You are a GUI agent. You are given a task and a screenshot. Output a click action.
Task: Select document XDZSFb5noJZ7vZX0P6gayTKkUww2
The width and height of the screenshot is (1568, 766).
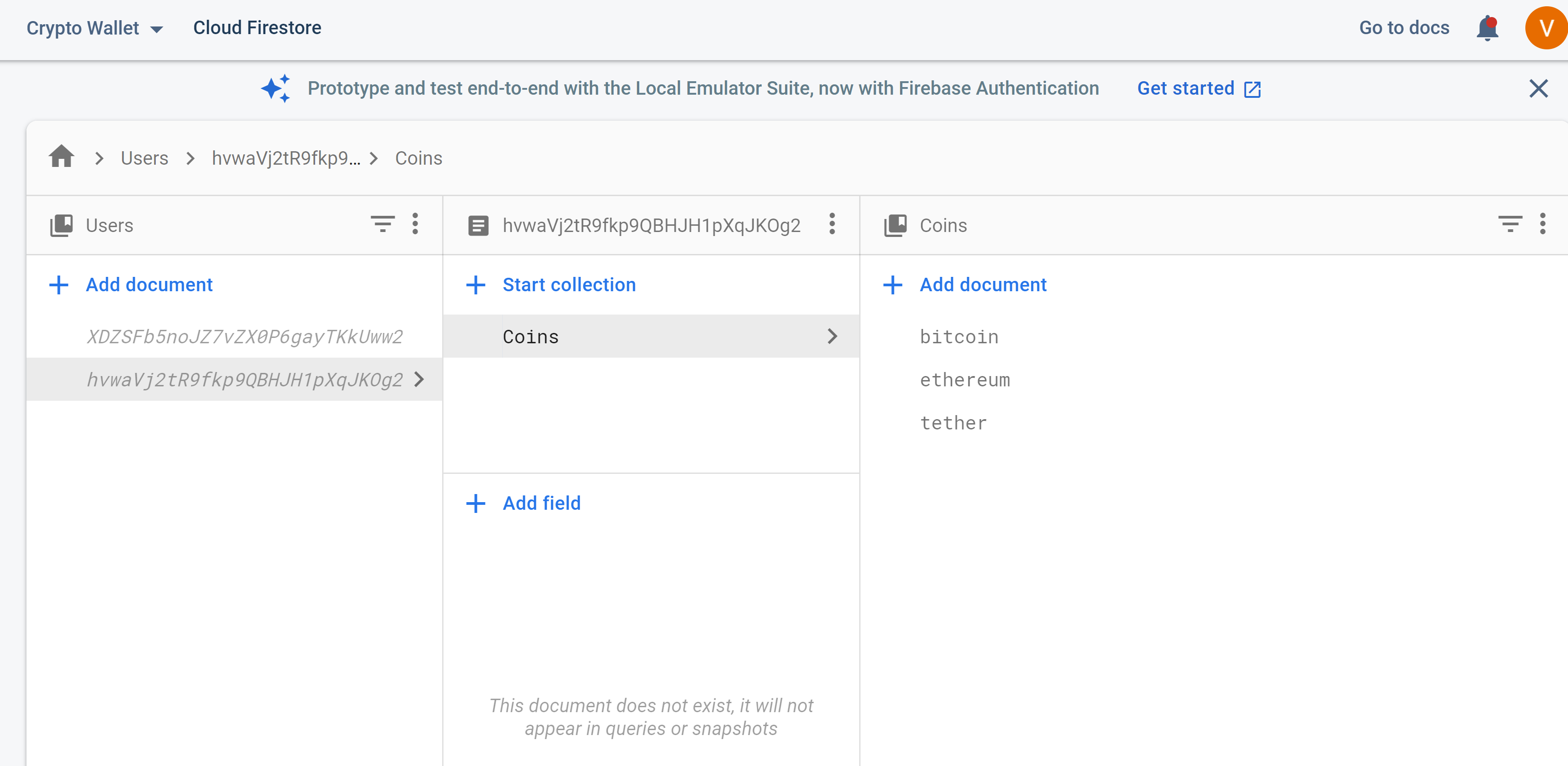click(x=244, y=337)
